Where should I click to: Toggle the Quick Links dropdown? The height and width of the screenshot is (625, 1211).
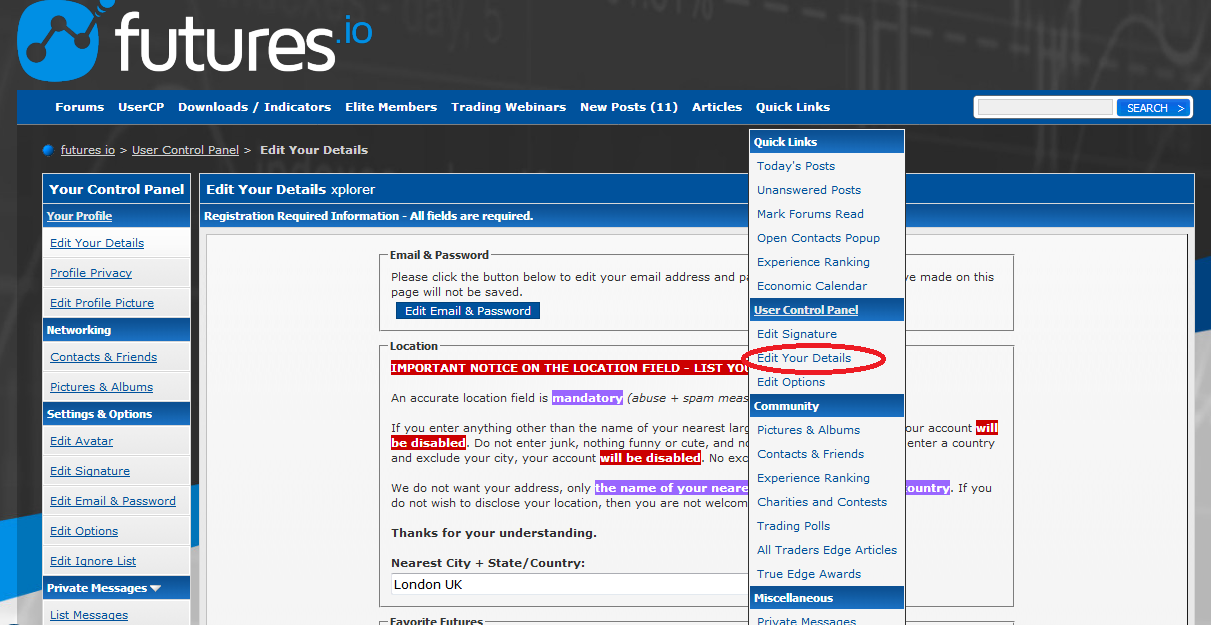pyautogui.click(x=793, y=107)
